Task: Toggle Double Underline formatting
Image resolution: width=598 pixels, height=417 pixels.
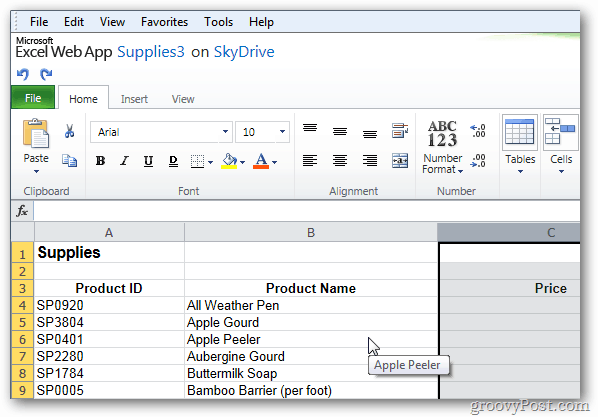Action: [173, 161]
